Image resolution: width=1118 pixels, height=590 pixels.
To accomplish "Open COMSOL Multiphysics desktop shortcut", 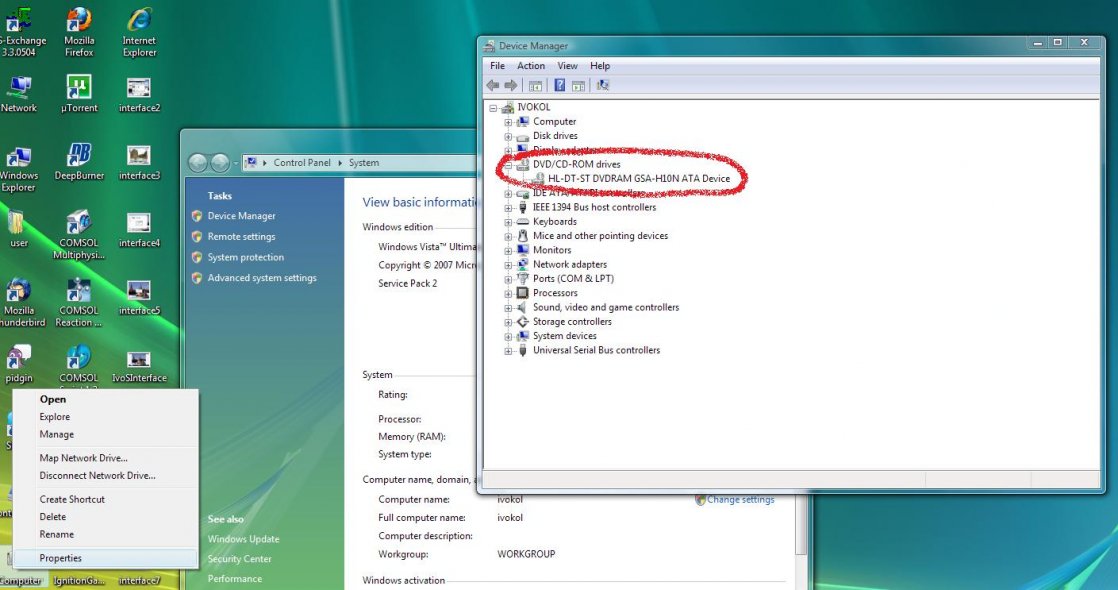I will 78,224.
